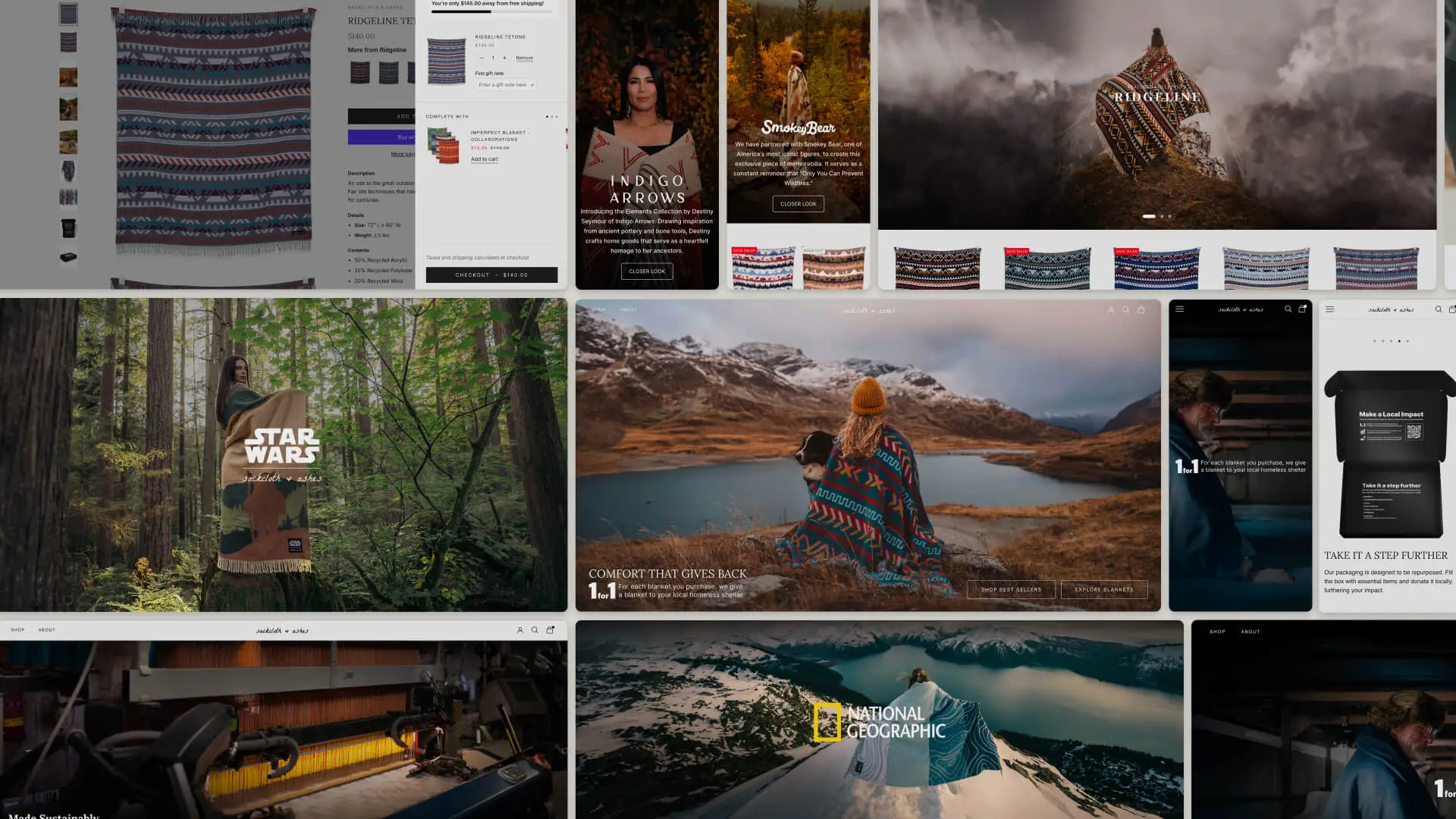
Task: Click Explore Blankets button
Action: [x=1104, y=589]
